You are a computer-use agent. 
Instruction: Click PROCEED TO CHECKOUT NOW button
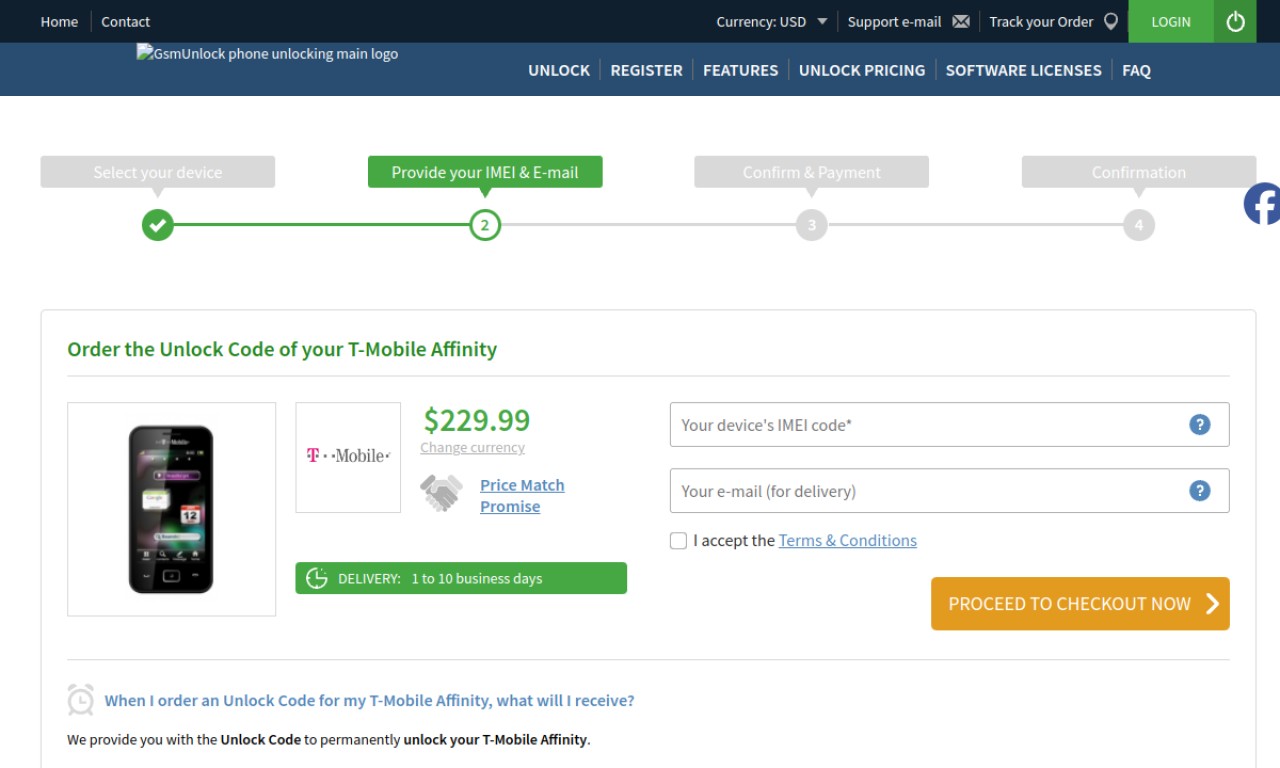point(1080,604)
